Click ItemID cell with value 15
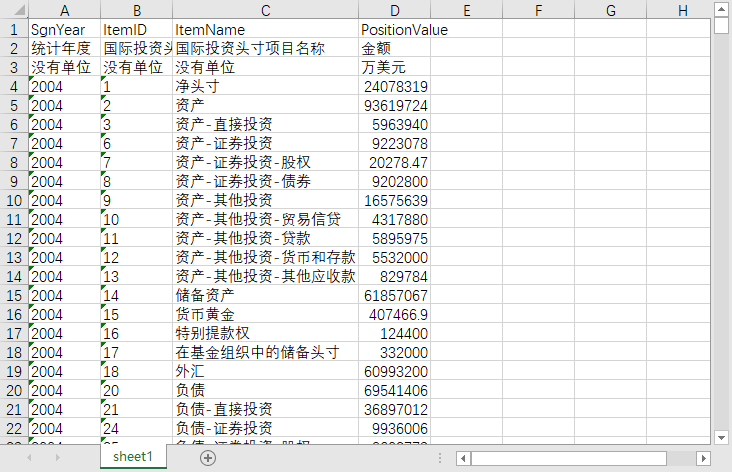 (x=137, y=314)
